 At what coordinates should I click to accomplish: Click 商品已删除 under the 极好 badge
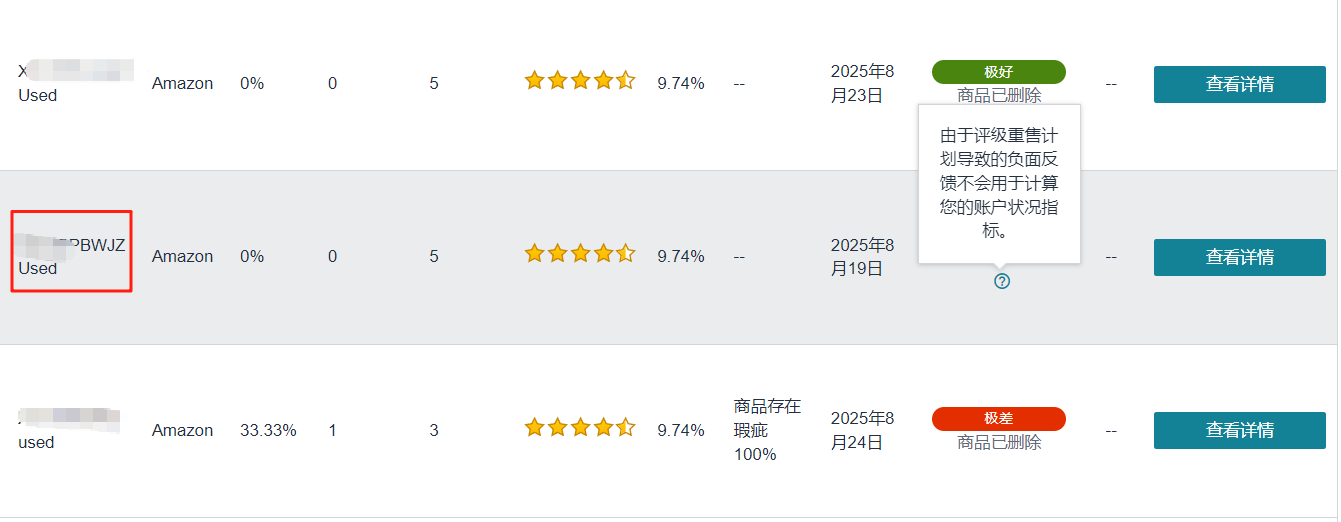[x=999, y=96]
